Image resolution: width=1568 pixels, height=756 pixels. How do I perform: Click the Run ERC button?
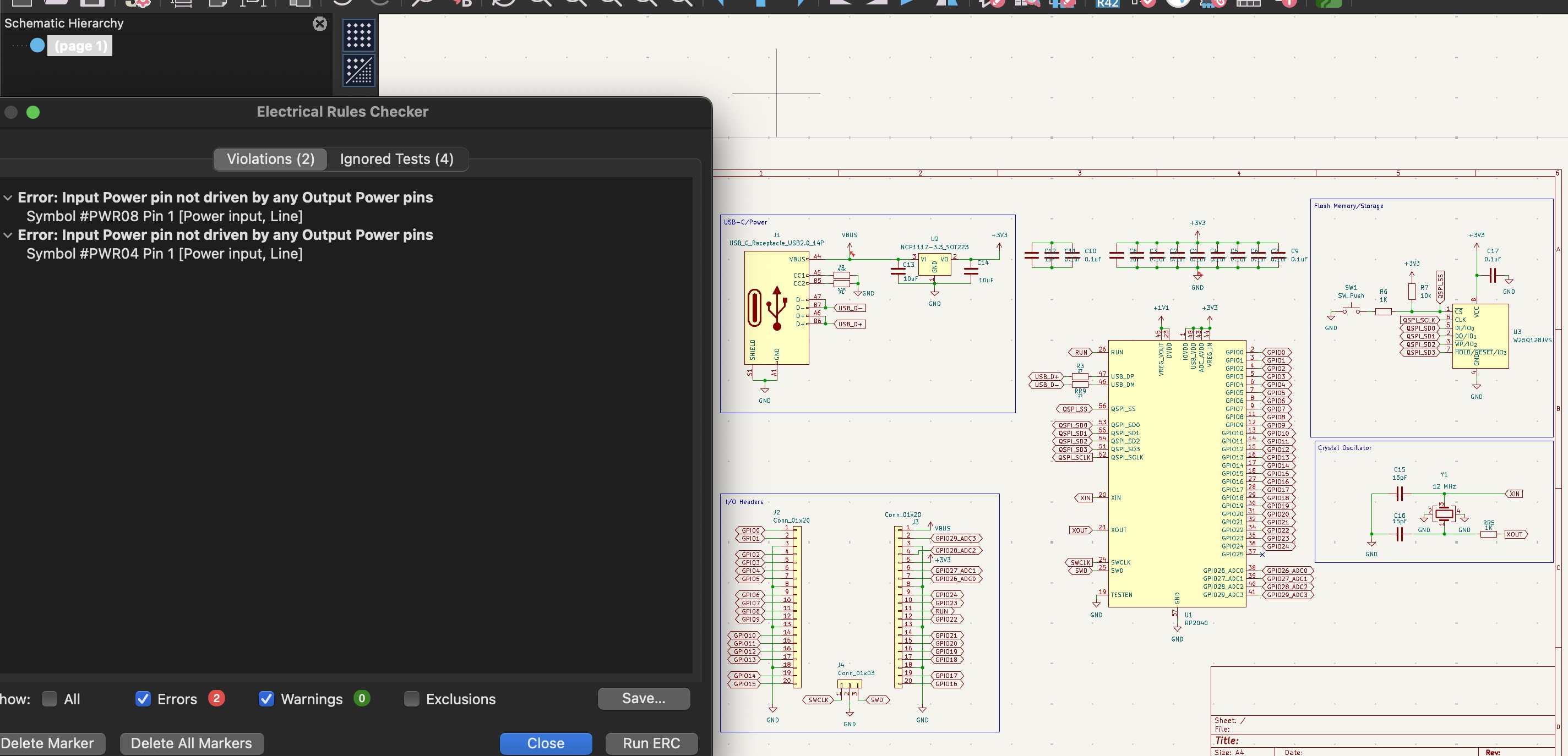click(651, 743)
